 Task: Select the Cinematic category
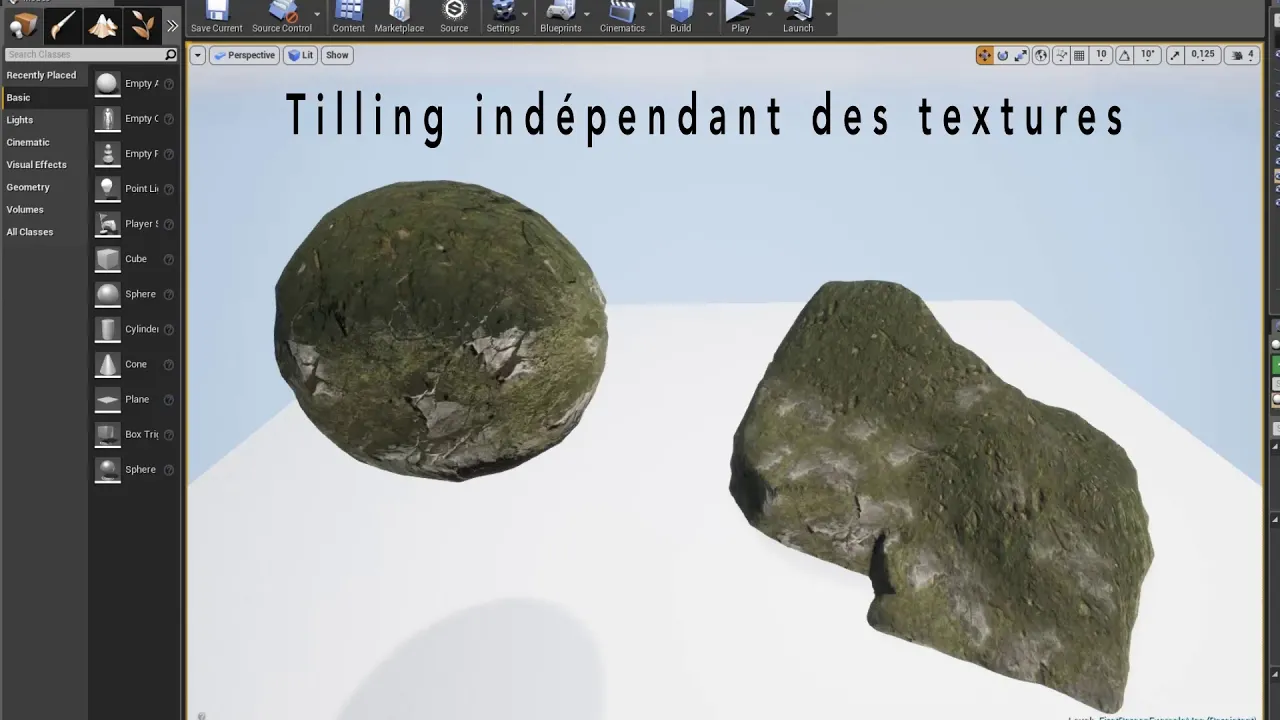(x=44, y=142)
